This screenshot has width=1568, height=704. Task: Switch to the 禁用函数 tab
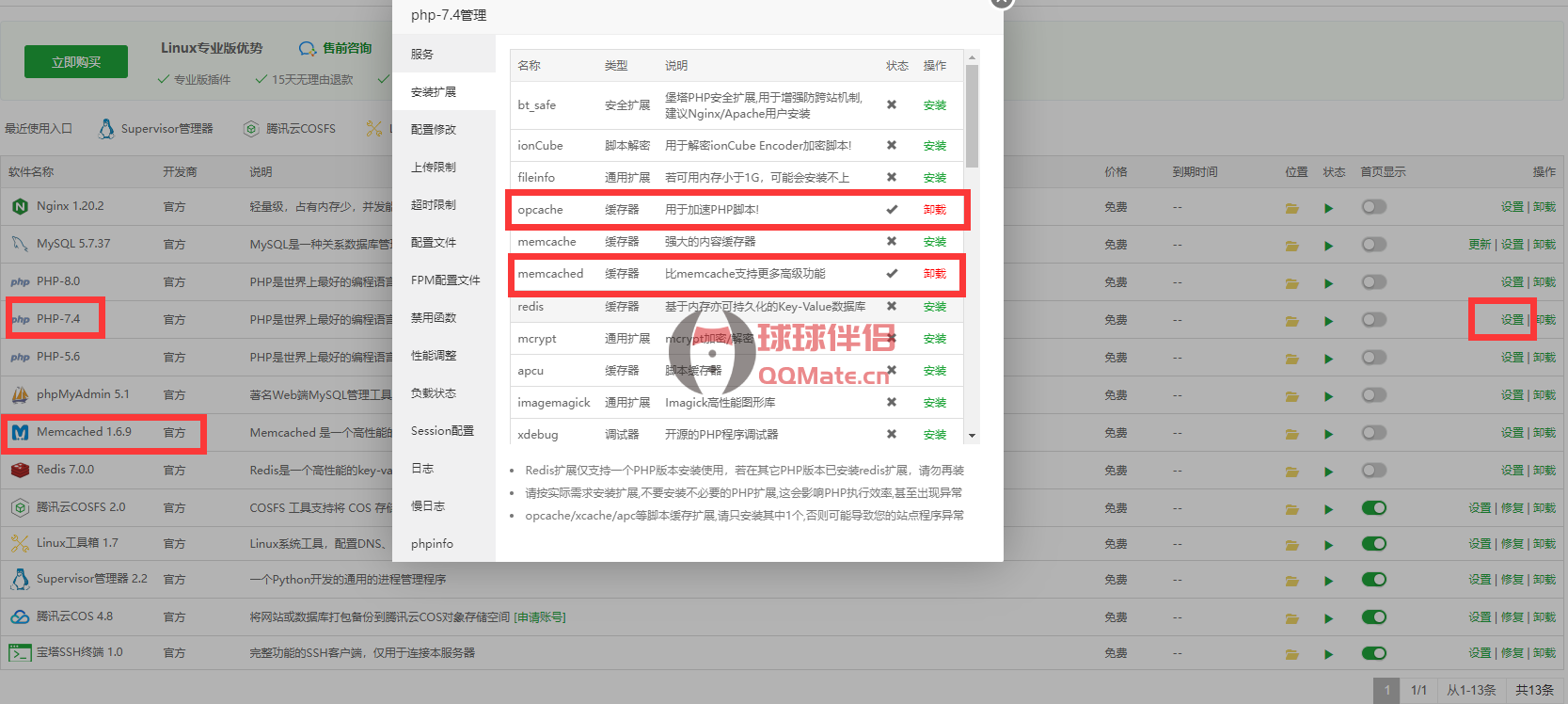tap(444, 317)
